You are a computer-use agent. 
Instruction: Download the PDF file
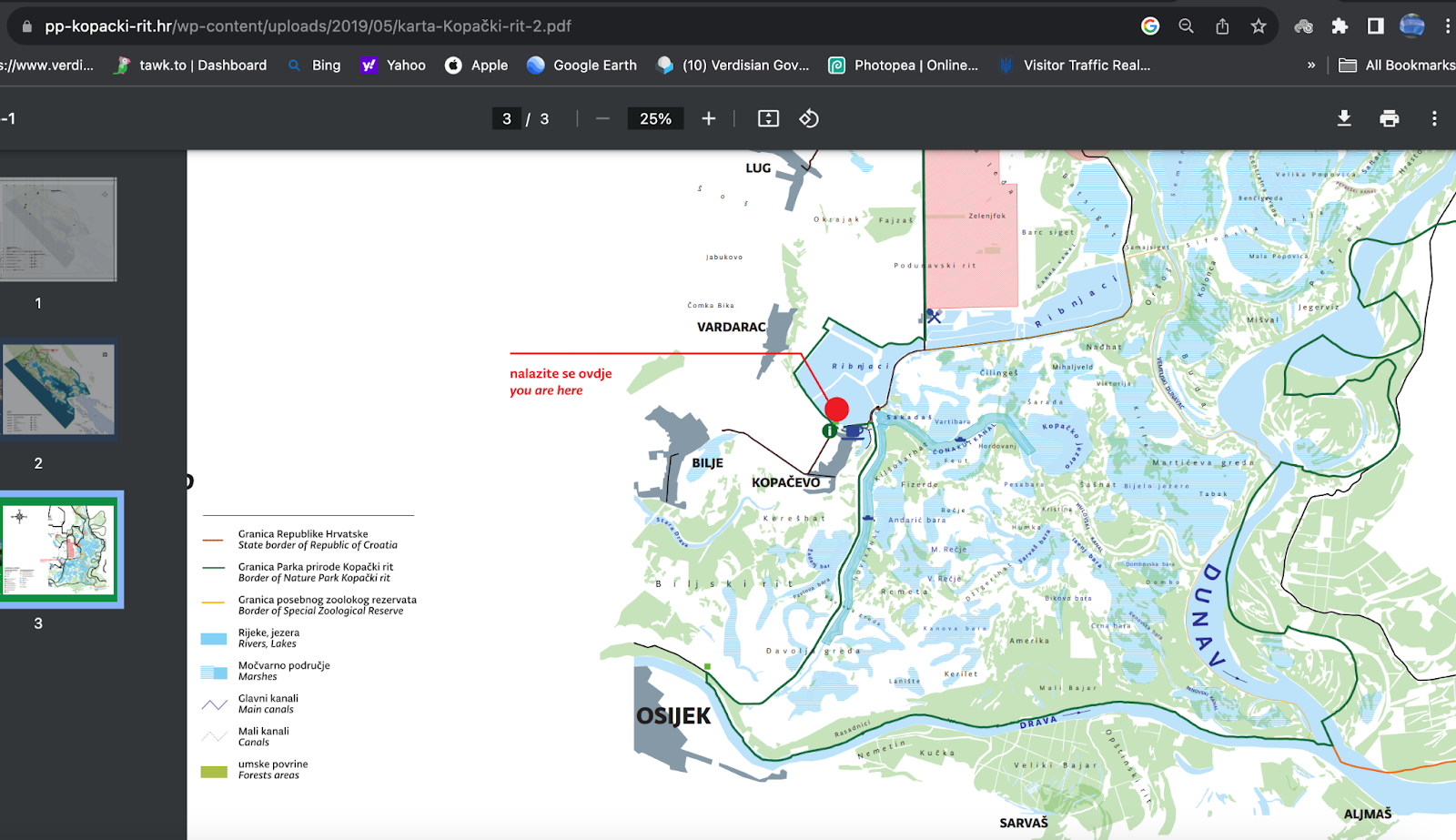(x=1344, y=118)
